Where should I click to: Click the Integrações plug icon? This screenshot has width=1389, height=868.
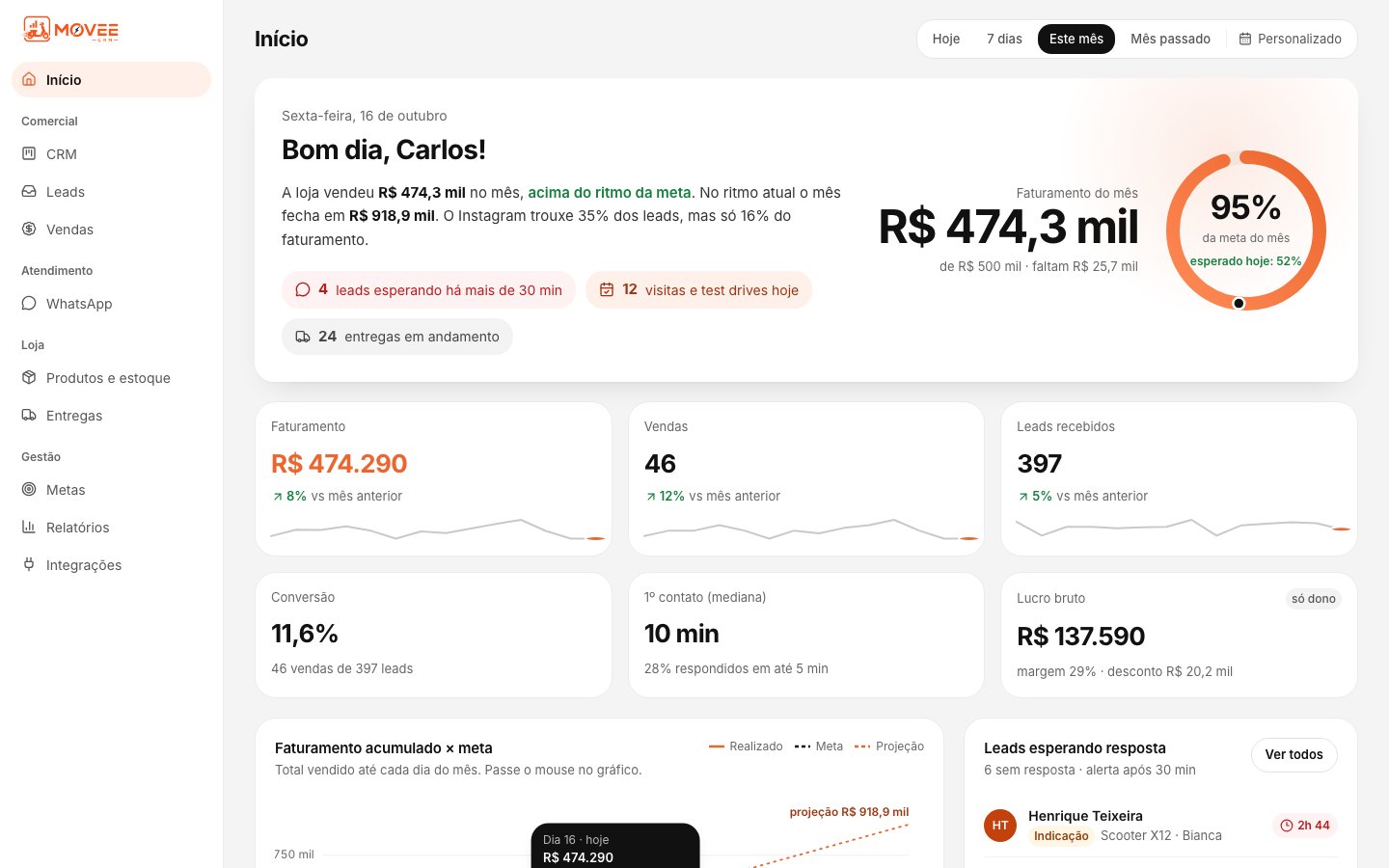[x=29, y=565]
